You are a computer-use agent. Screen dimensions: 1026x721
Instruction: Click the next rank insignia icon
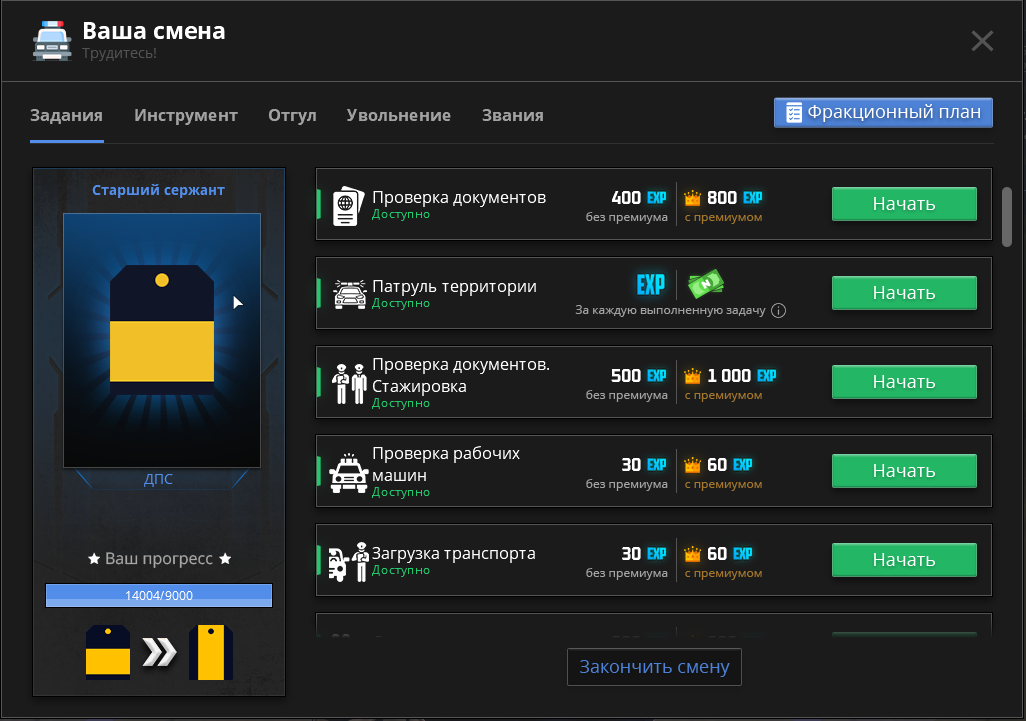211,652
